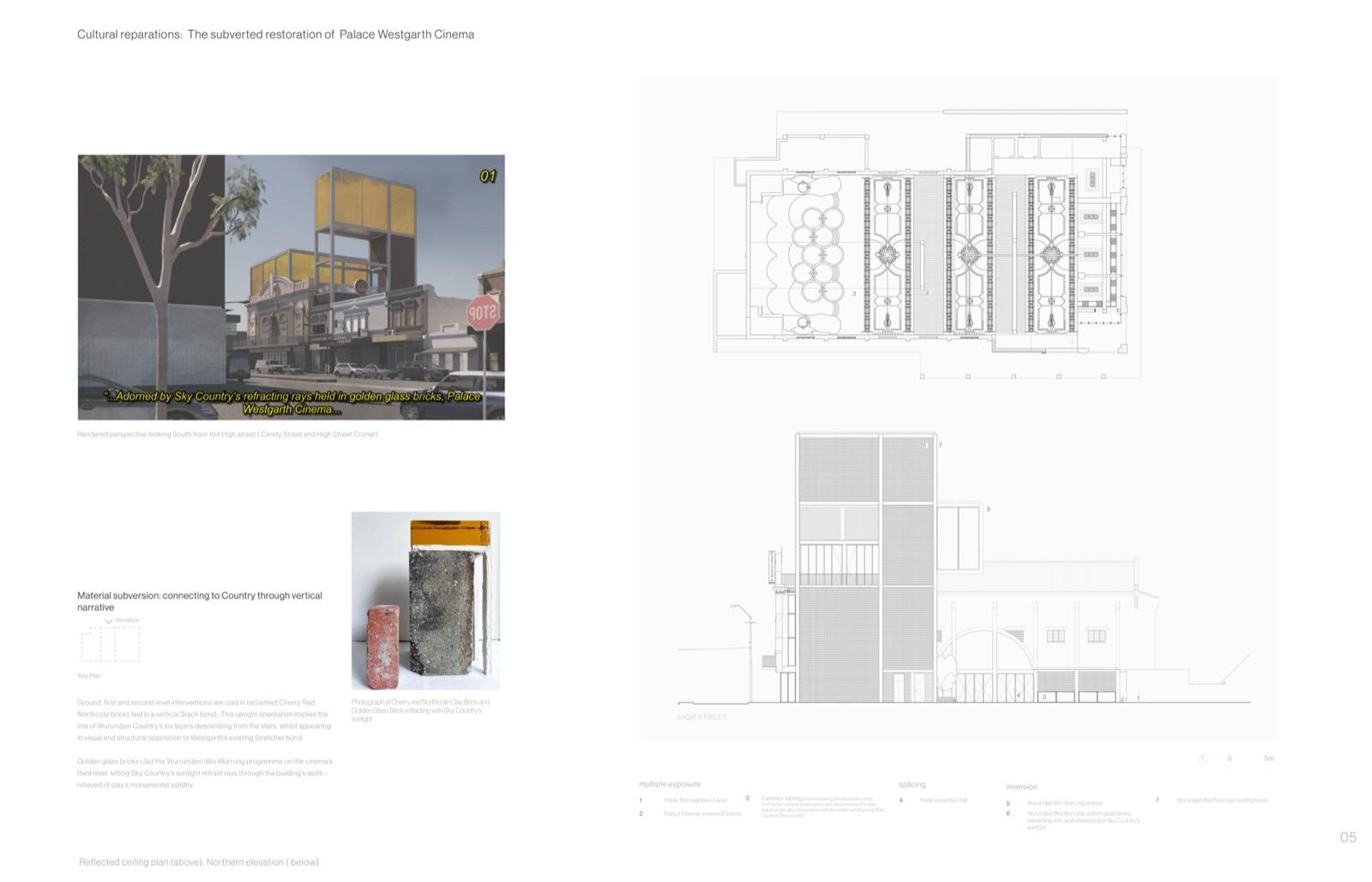This screenshot has width=1372, height=882.
Task: Click the street lamp on the elevation drawing
Action: click(744, 652)
